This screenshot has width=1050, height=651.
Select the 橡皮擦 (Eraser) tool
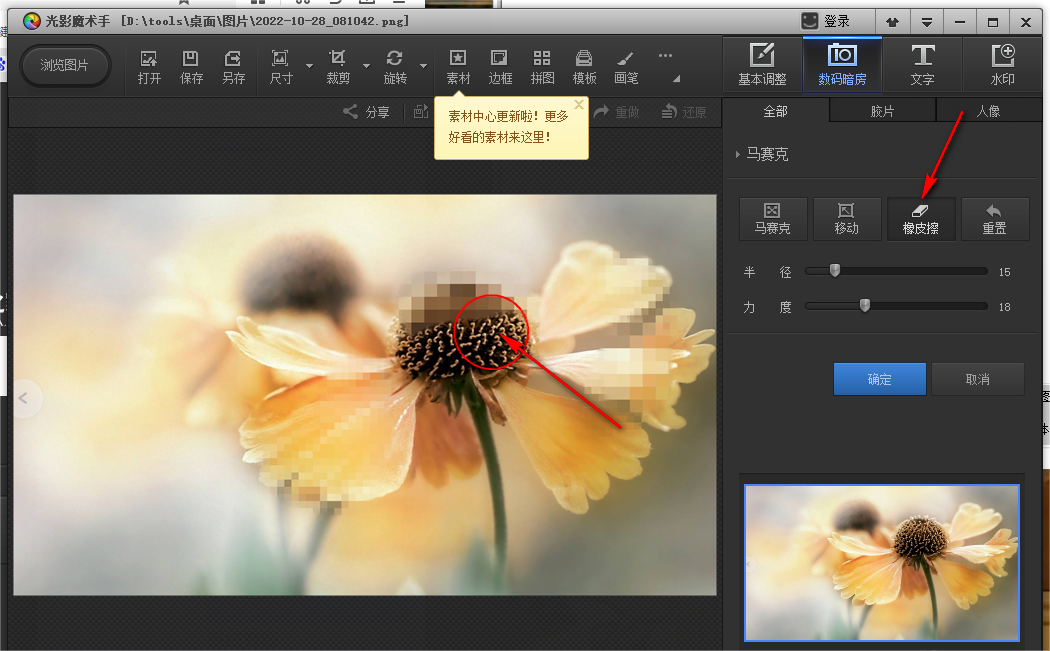click(x=920, y=218)
